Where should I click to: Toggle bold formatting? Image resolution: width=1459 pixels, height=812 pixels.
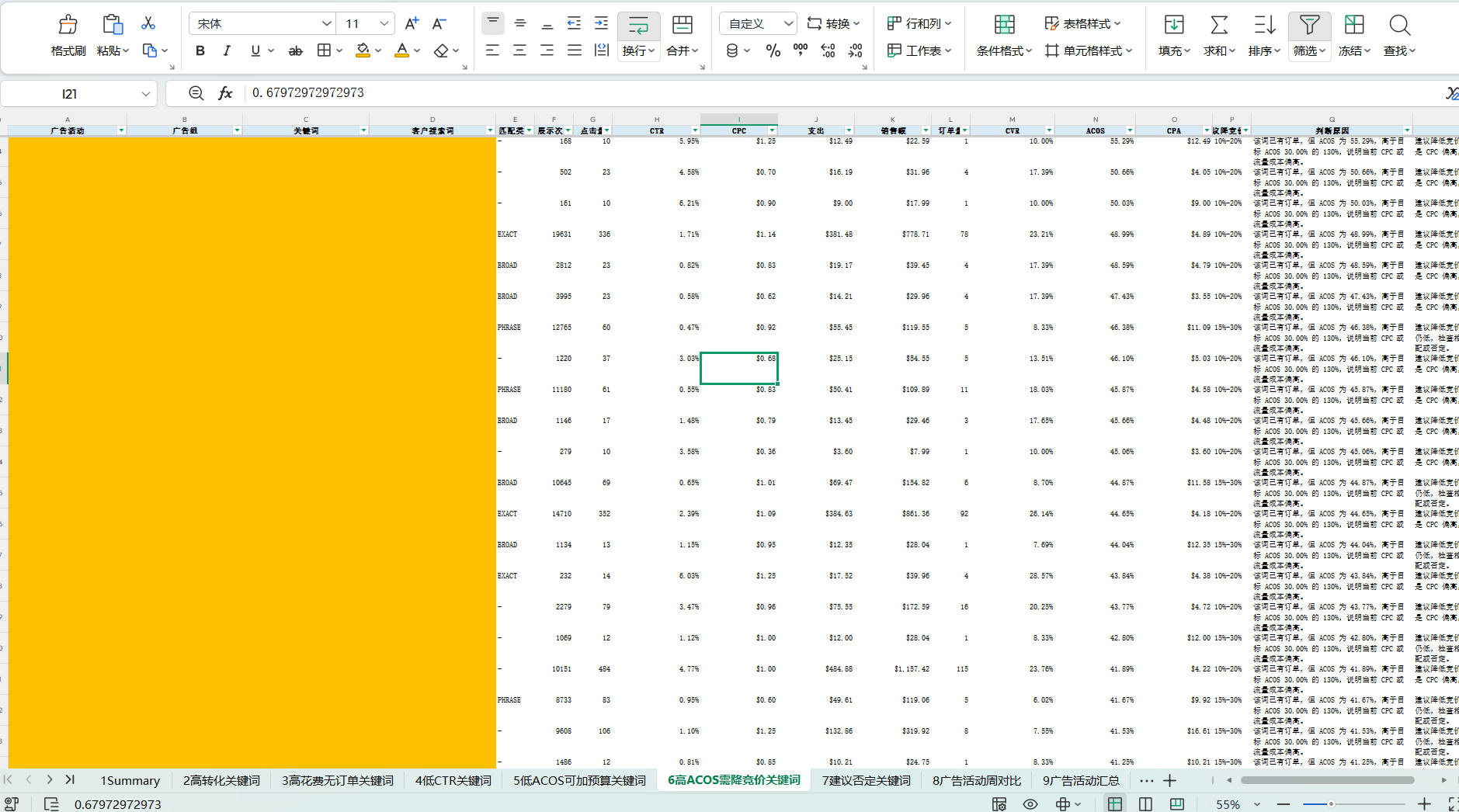pyautogui.click(x=200, y=50)
